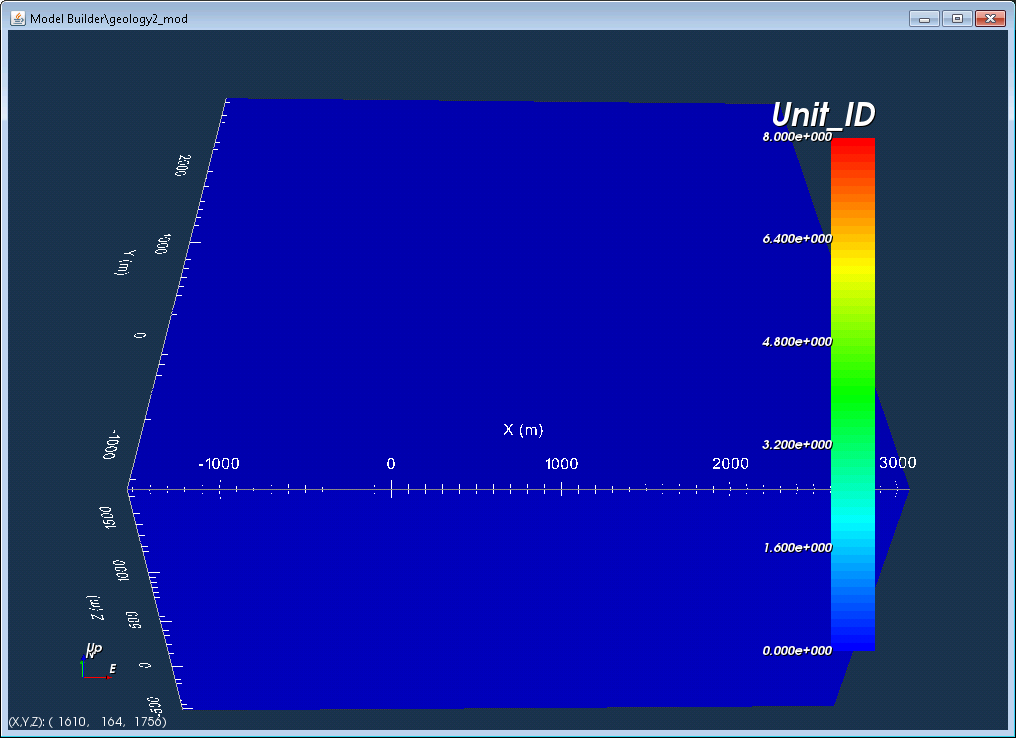
Task: Click the 3000 label on the X axis
Action: click(897, 463)
